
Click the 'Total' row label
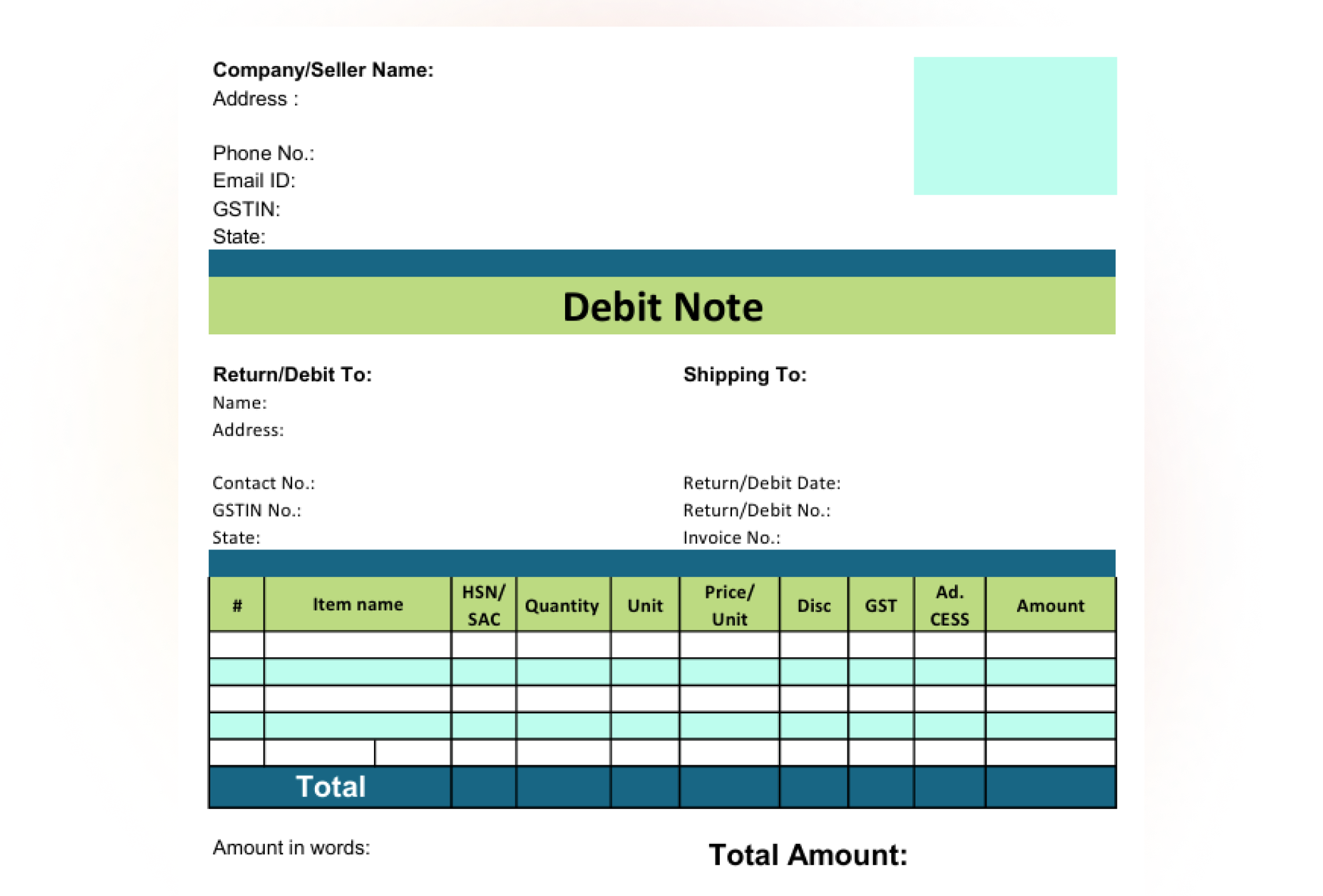[331, 787]
